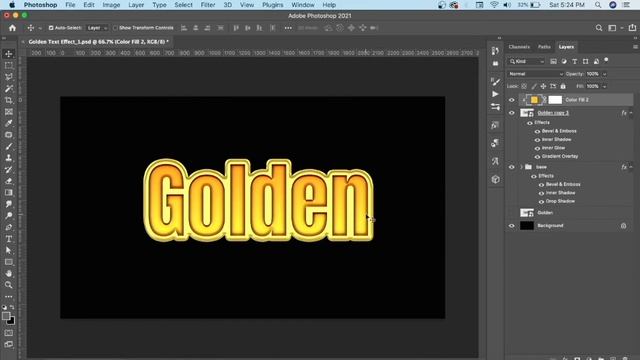The width and height of the screenshot is (640, 360).
Task: Open the Opacity slider dropdown arrow
Action: (x=604, y=74)
